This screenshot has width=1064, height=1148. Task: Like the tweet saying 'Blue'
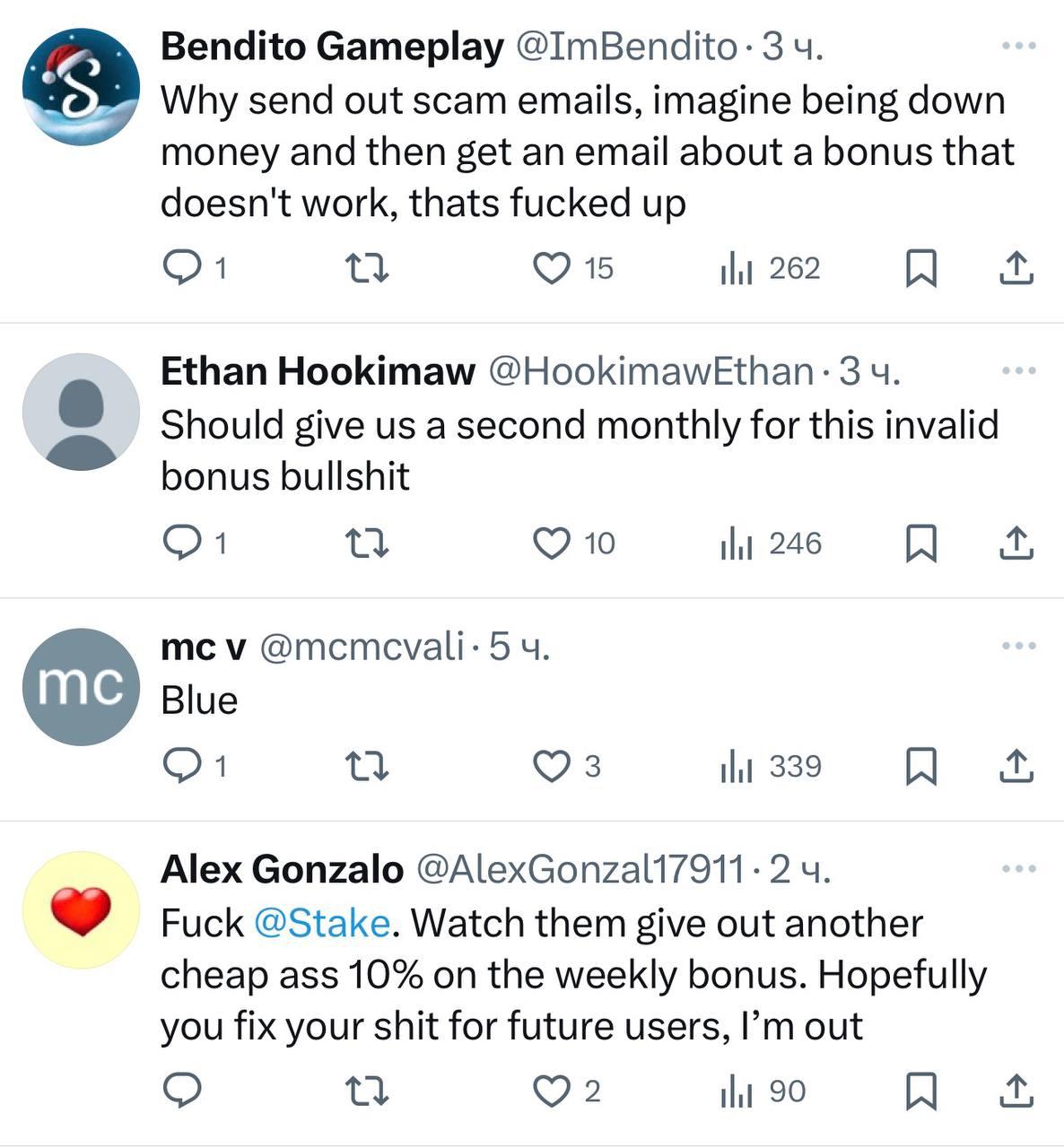click(552, 766)
